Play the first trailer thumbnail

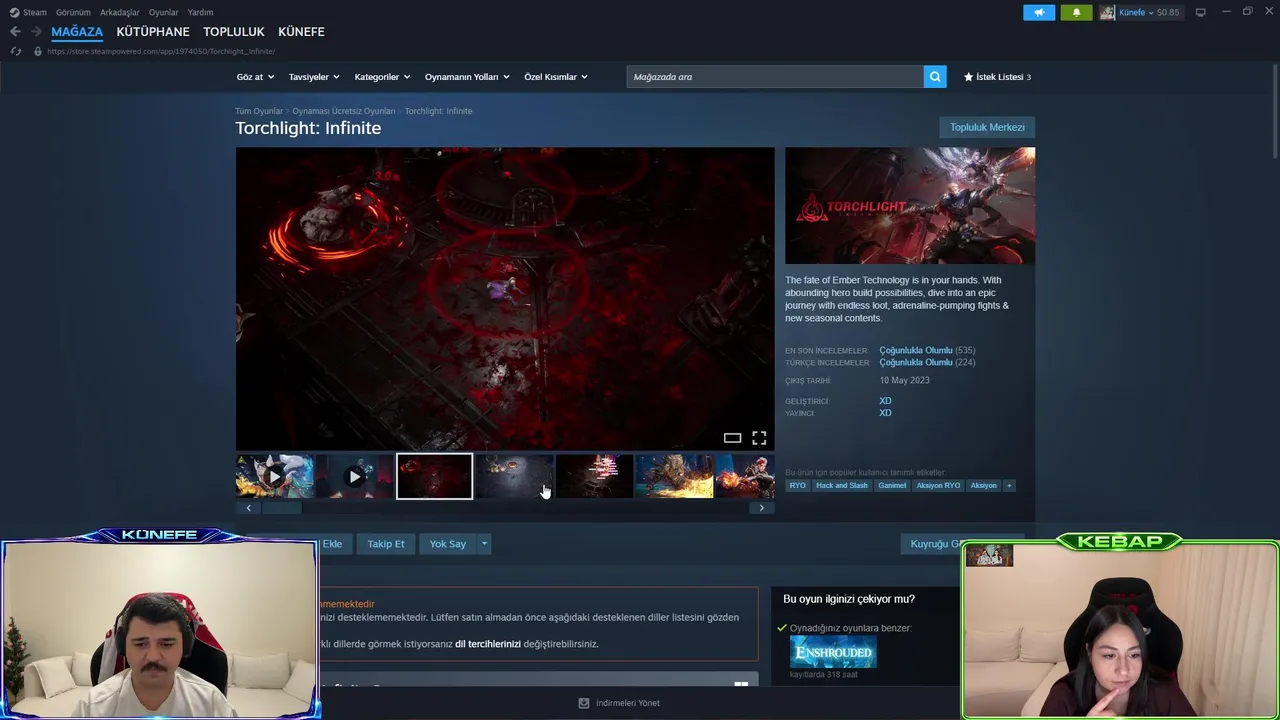pos(275,476)
